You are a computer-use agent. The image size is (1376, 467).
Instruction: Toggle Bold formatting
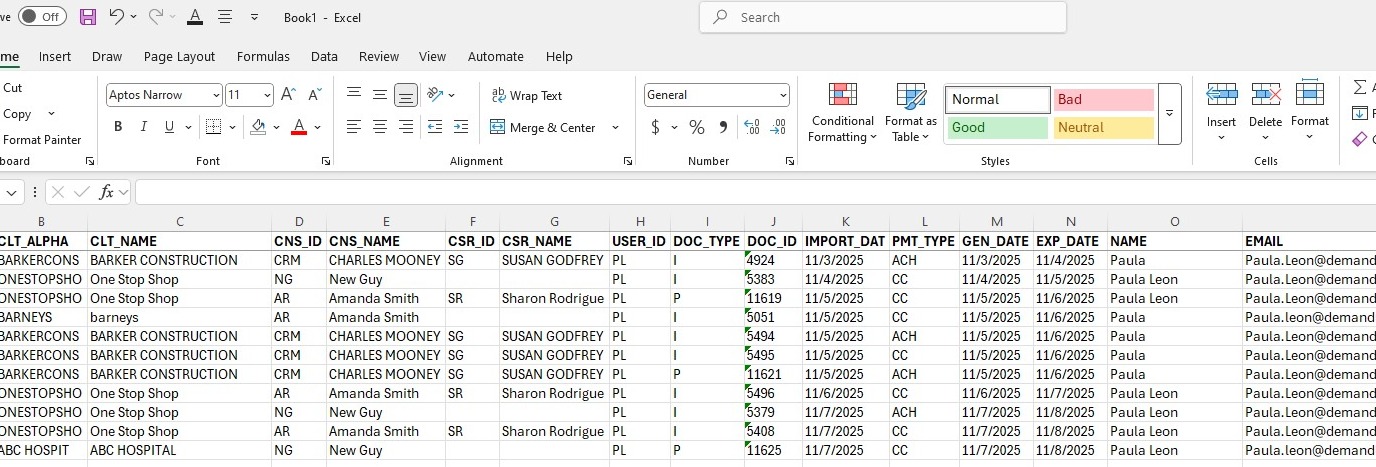(118, 127)
